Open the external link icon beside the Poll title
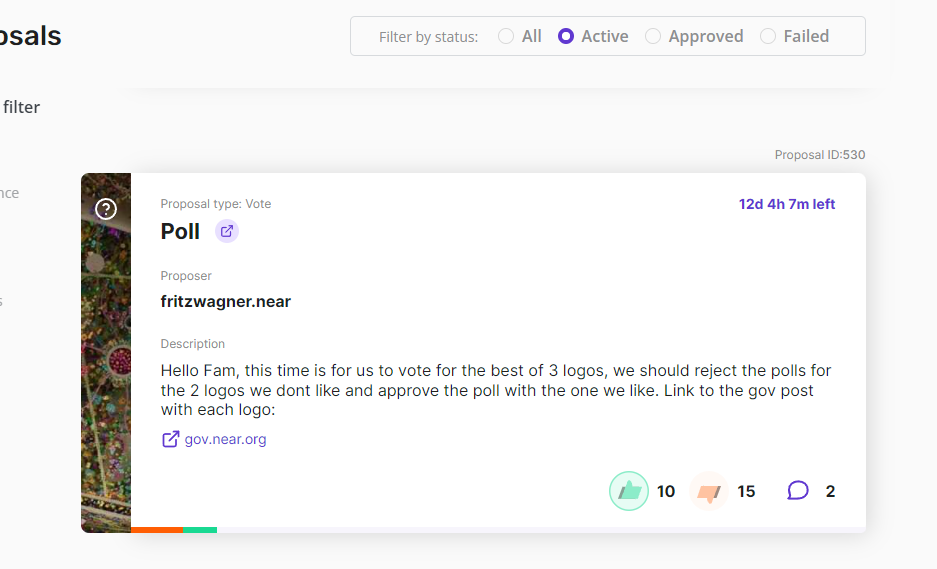Viewport: 937px width, 569px height. (x=227, y=231)
